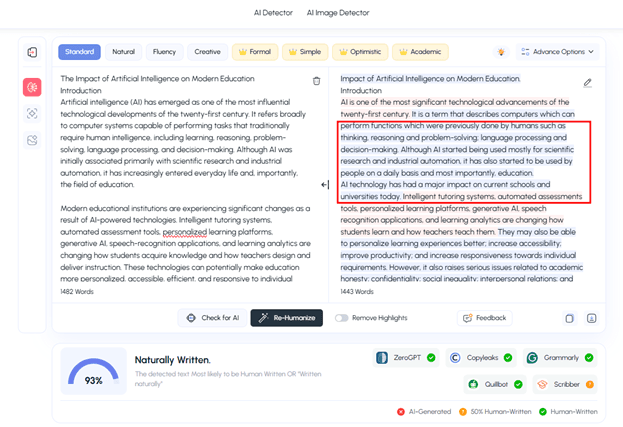This screenshot has width=623, height=427.
Task: Click the ZeroGPT detector badge
Action: 406,357
